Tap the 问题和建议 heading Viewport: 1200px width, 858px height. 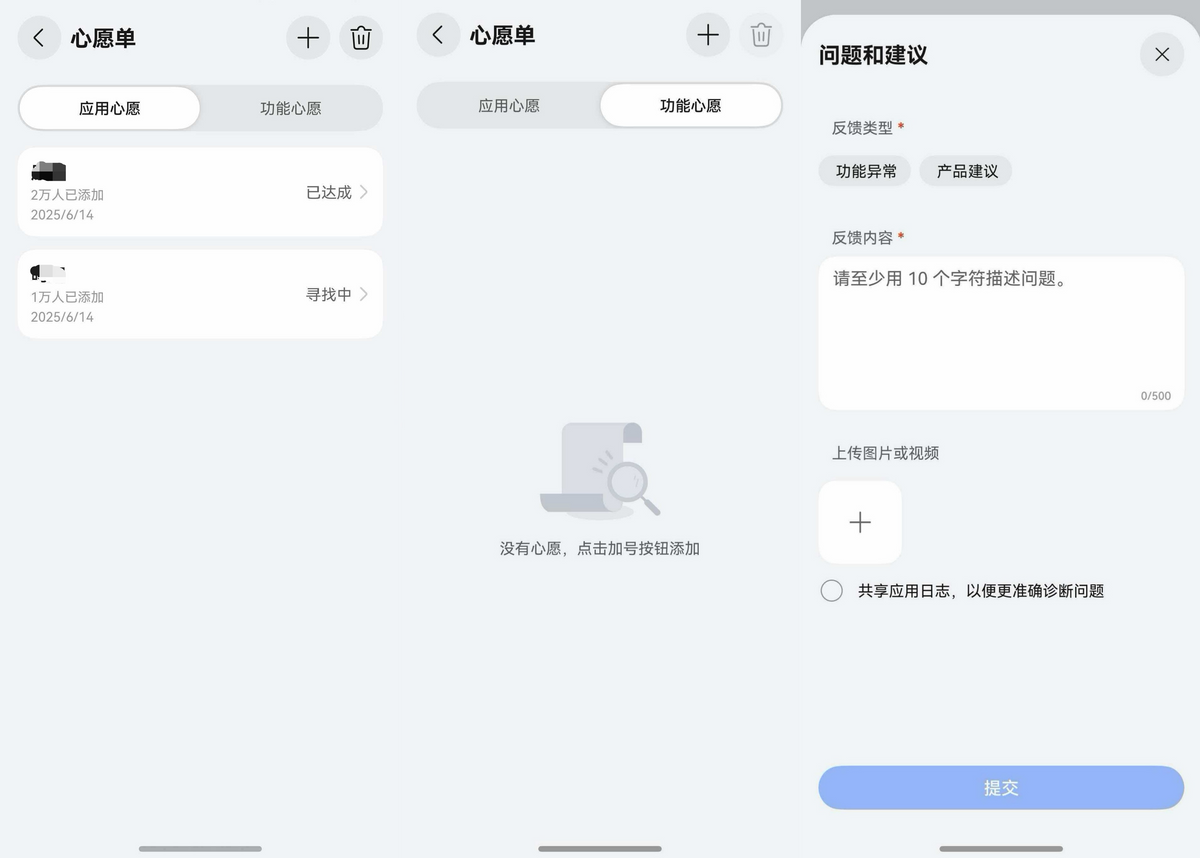point(873,55)
